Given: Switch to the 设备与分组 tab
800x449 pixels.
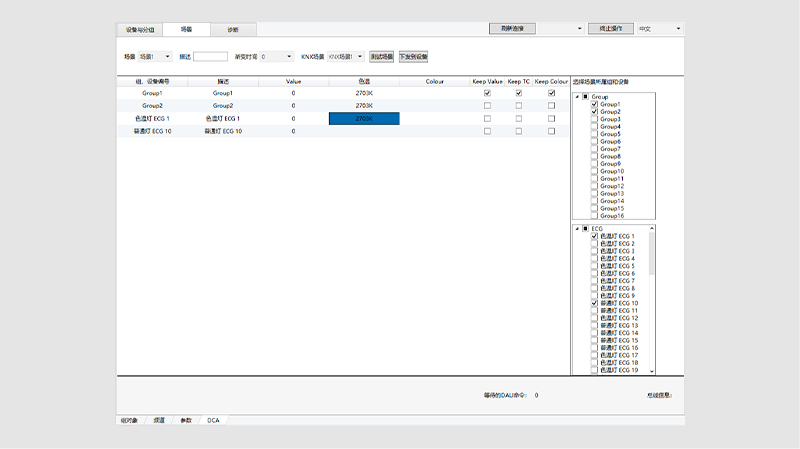Looking at the screenshot, I should [x=140, y=30].
